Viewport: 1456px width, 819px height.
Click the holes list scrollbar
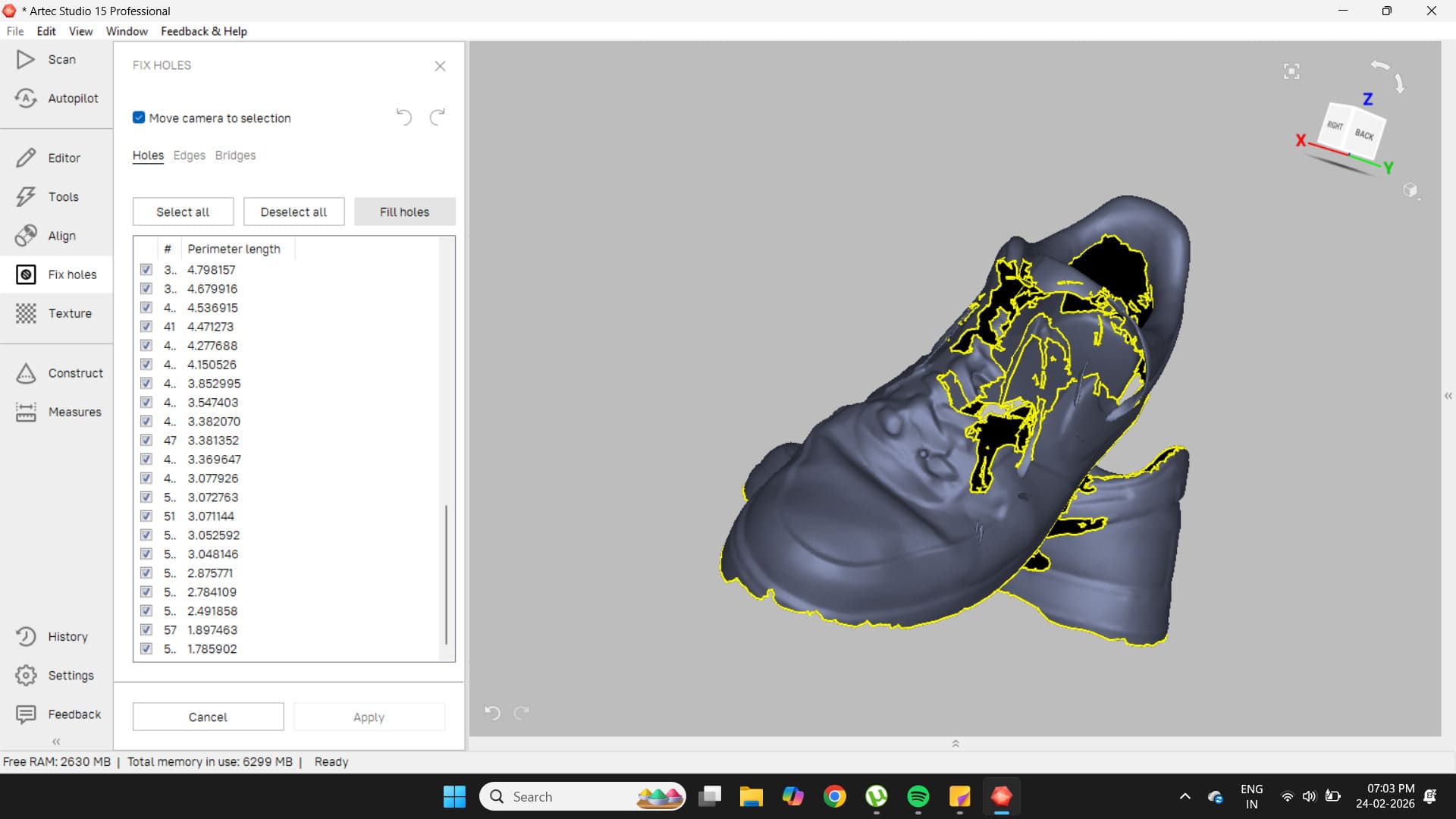pyautogui.click(x=446, y=574)
